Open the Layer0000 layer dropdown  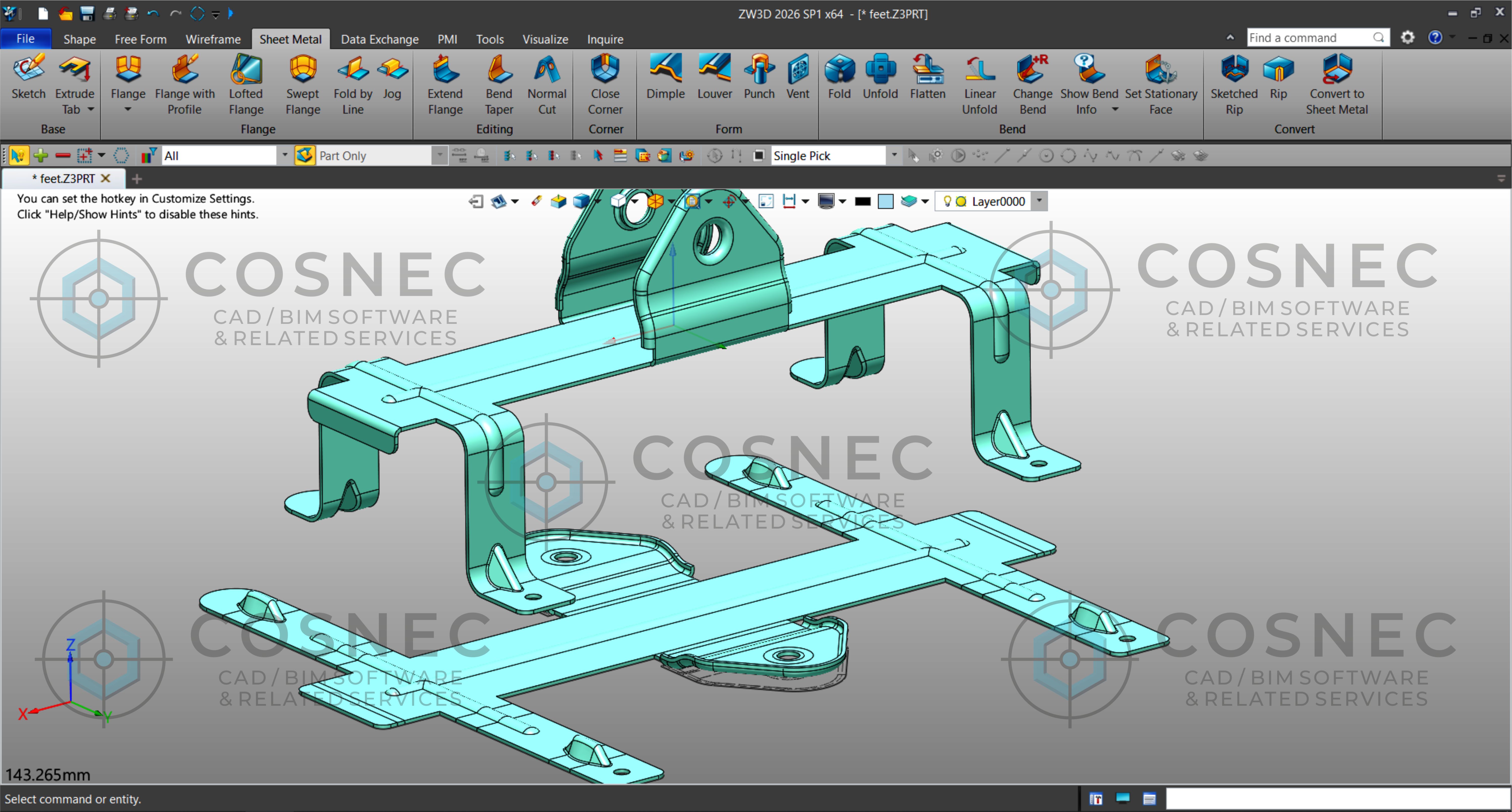point(1039,201)
